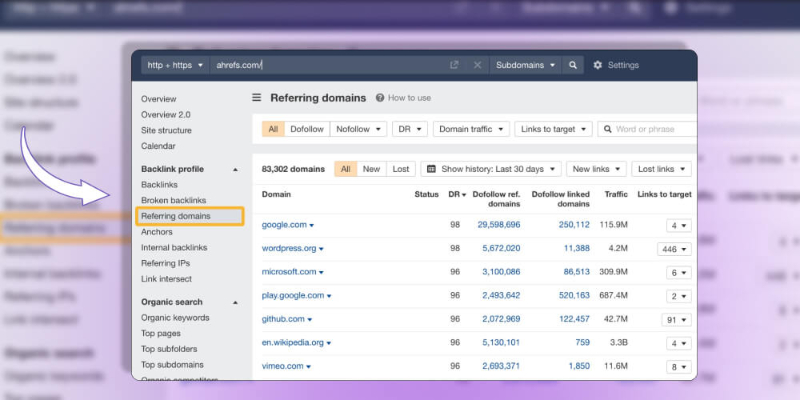The image size is (800, 400).
Task: Collapse the Backlink profile section
Action: point(235,169)
